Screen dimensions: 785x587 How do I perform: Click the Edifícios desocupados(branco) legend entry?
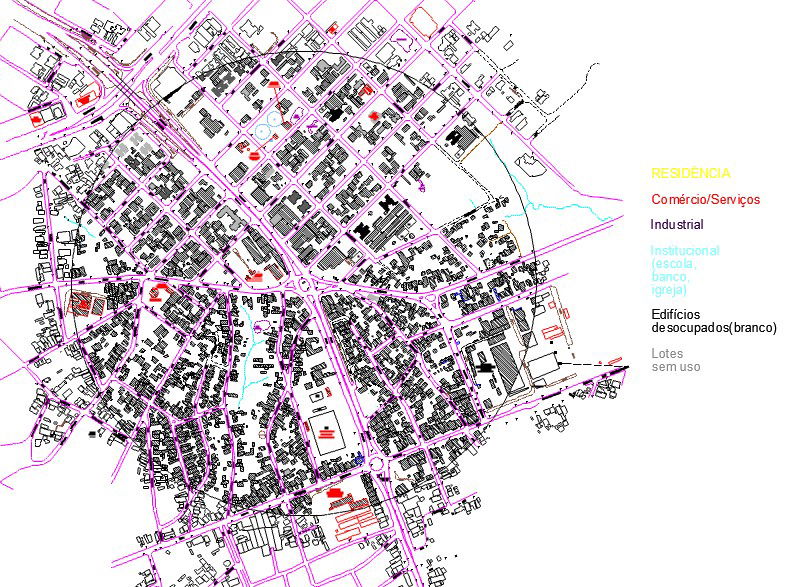[x=713, y=321]
